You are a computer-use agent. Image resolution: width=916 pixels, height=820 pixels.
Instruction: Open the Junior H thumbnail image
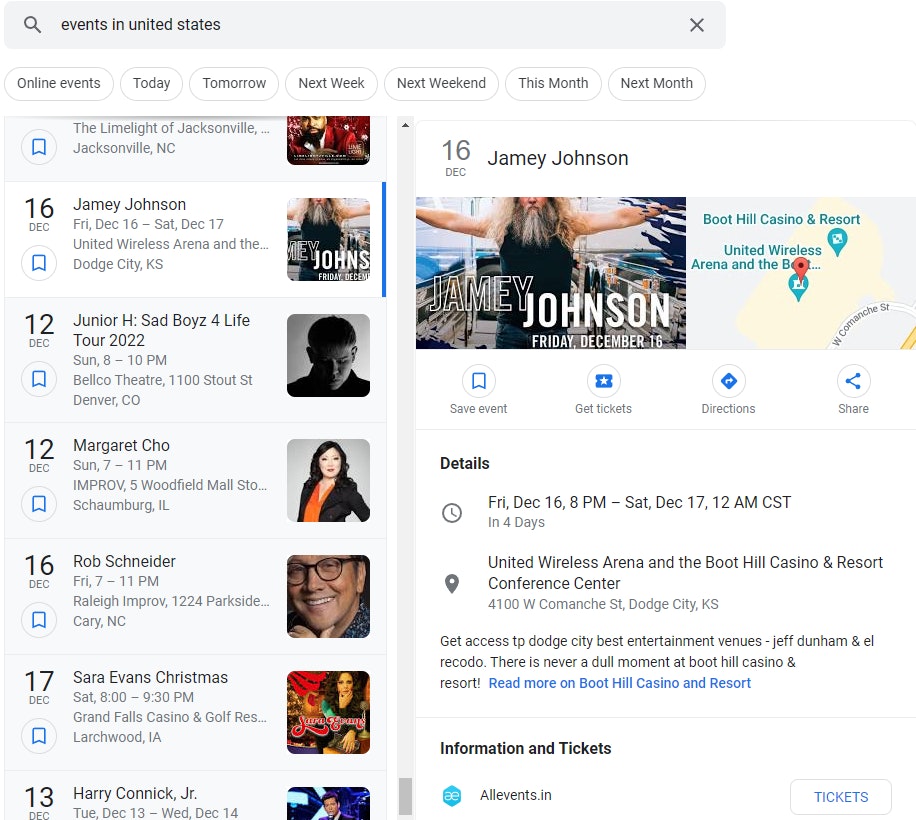(328, 356)
